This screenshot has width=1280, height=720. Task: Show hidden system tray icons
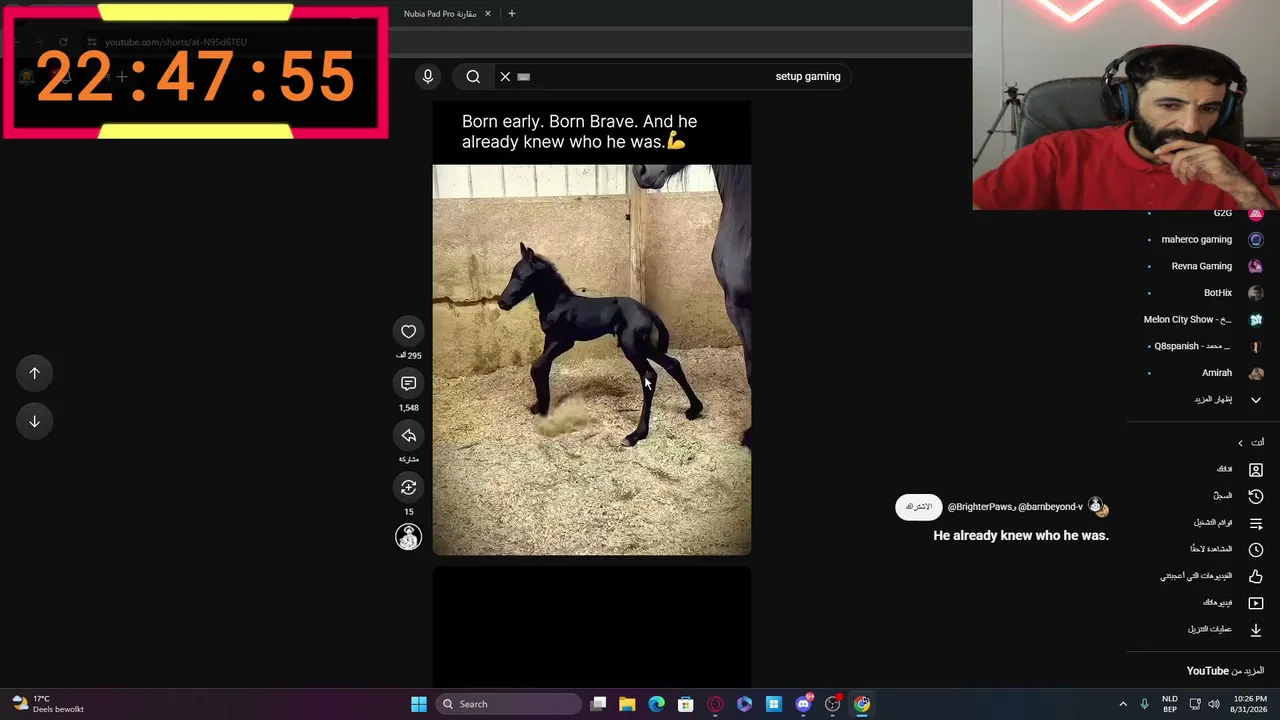tap(1123, 704)
